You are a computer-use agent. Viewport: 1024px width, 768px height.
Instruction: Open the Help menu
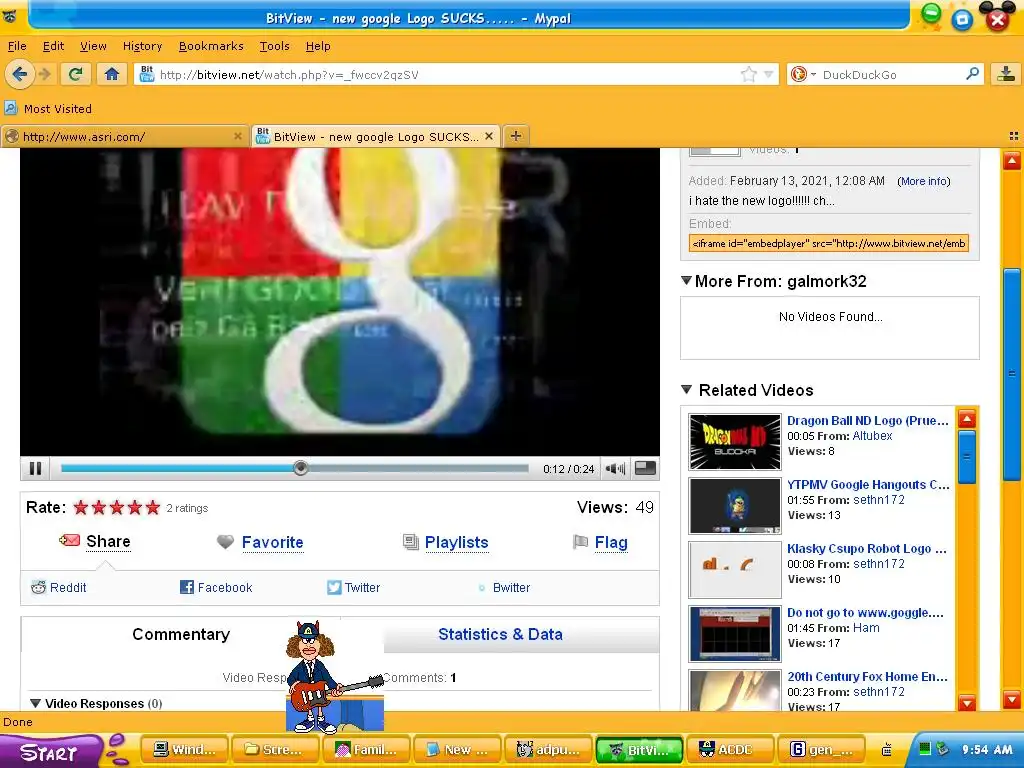(318, 46)
